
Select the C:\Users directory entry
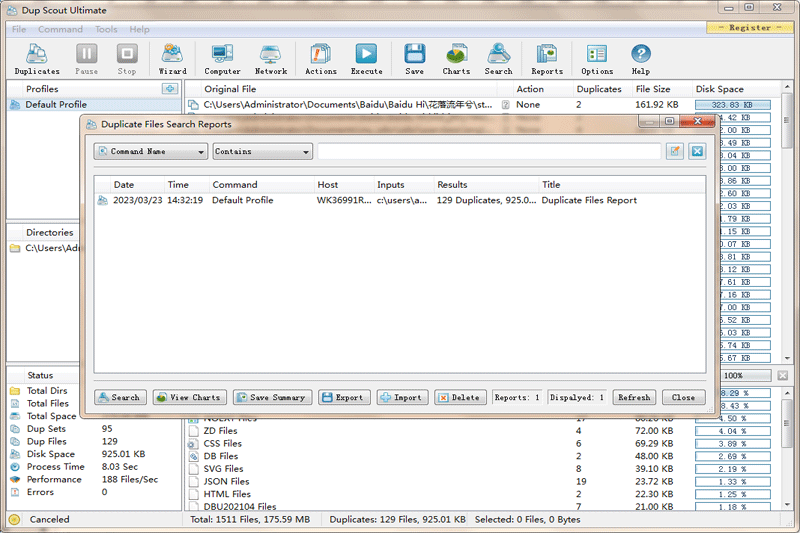(45, 248)
